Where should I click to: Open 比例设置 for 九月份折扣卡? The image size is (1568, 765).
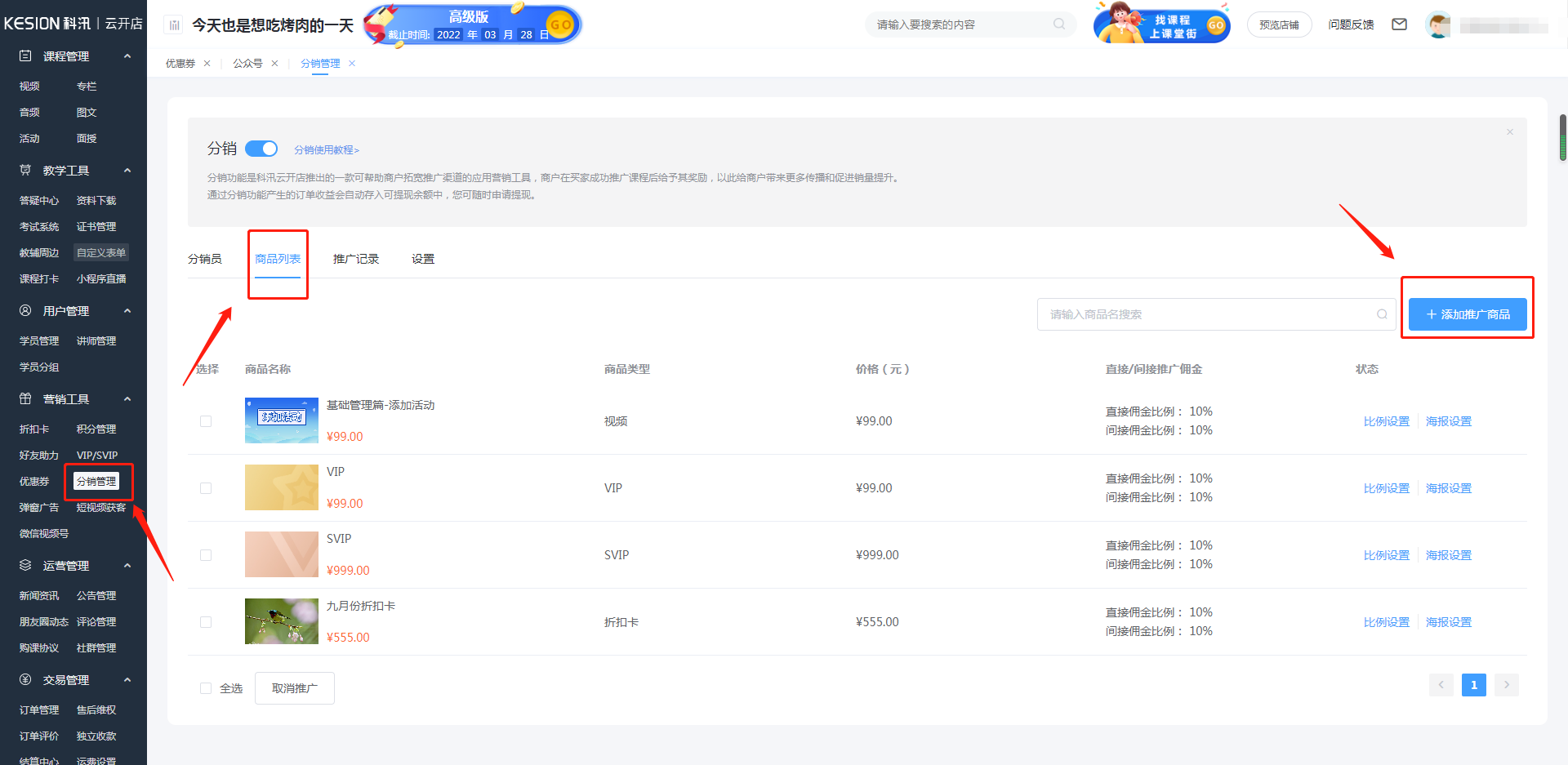(x=1387, y=622)
